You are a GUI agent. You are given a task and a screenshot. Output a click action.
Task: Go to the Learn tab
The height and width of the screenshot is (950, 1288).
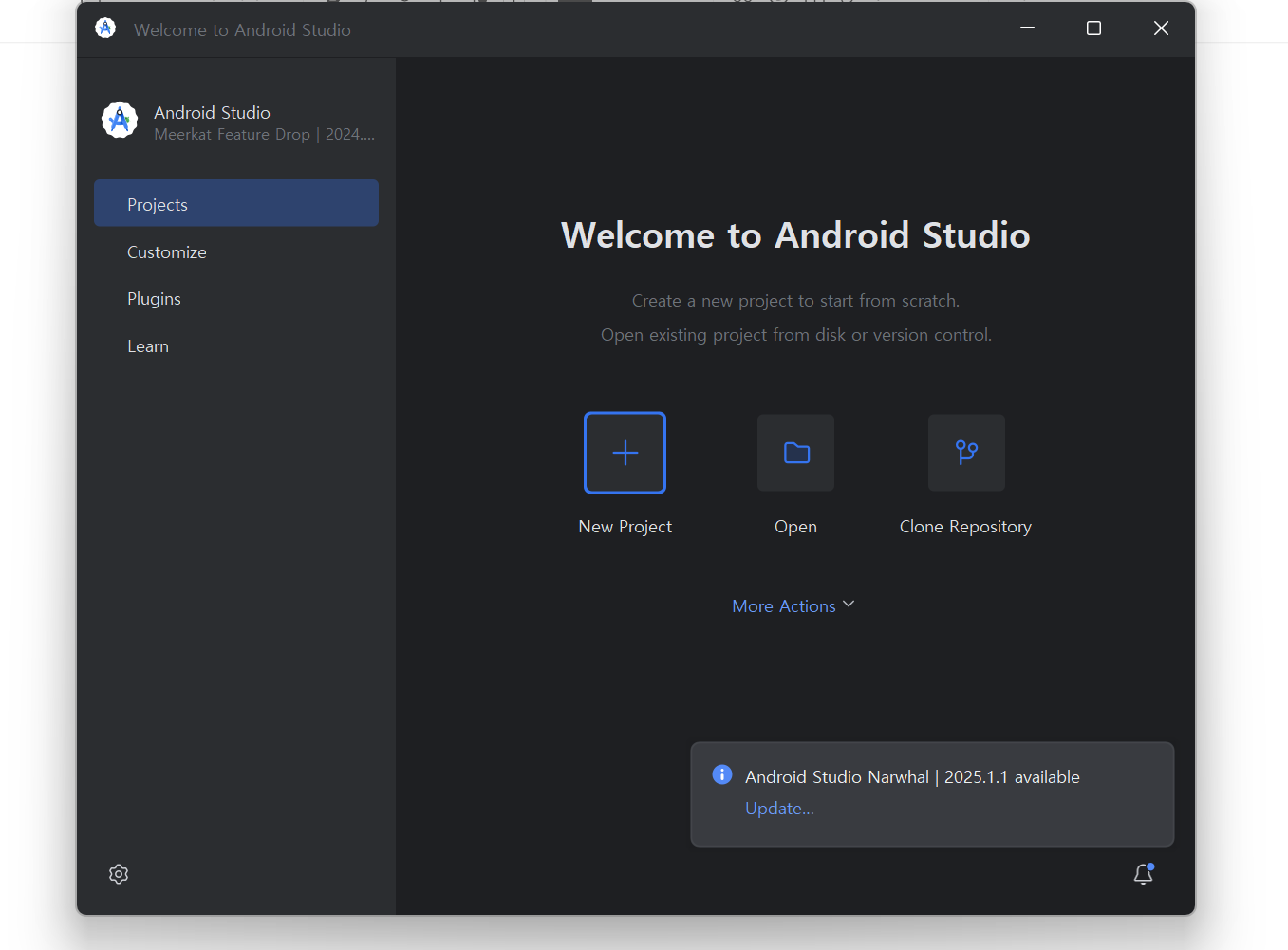coord(236,346)
